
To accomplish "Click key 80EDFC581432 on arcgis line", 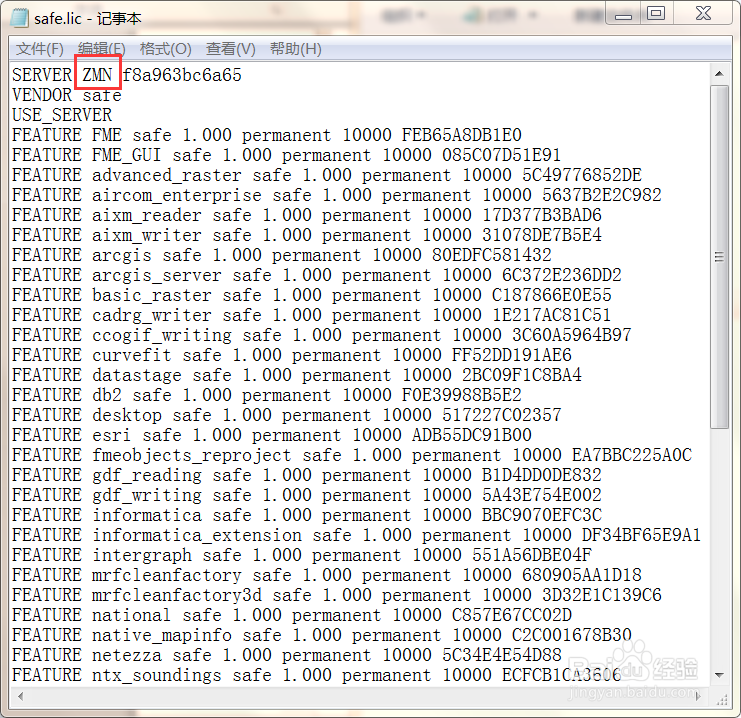I will pyautogui.click(x=491, y=255).
